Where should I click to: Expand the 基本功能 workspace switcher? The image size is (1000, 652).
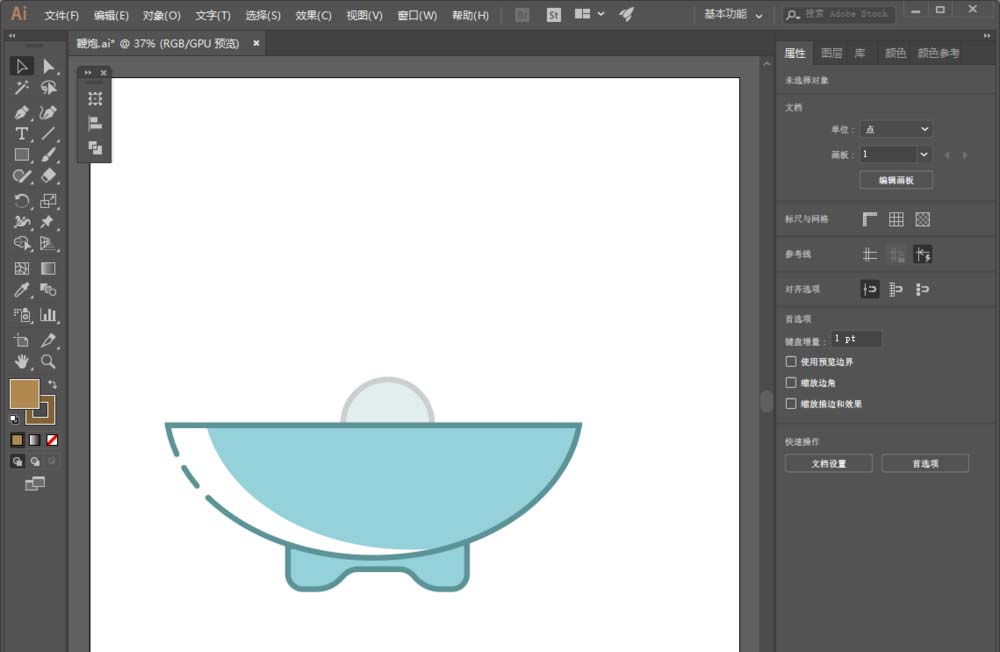click(733, 15)
